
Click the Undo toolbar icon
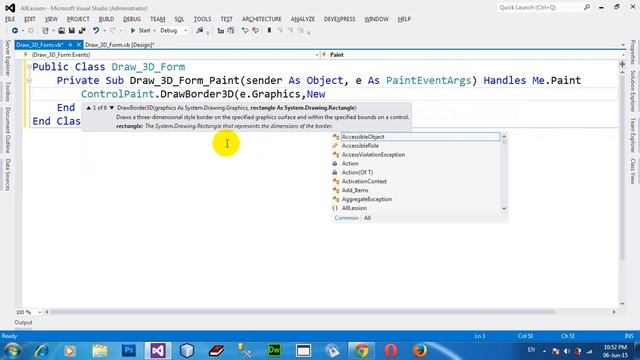(96, 31)
